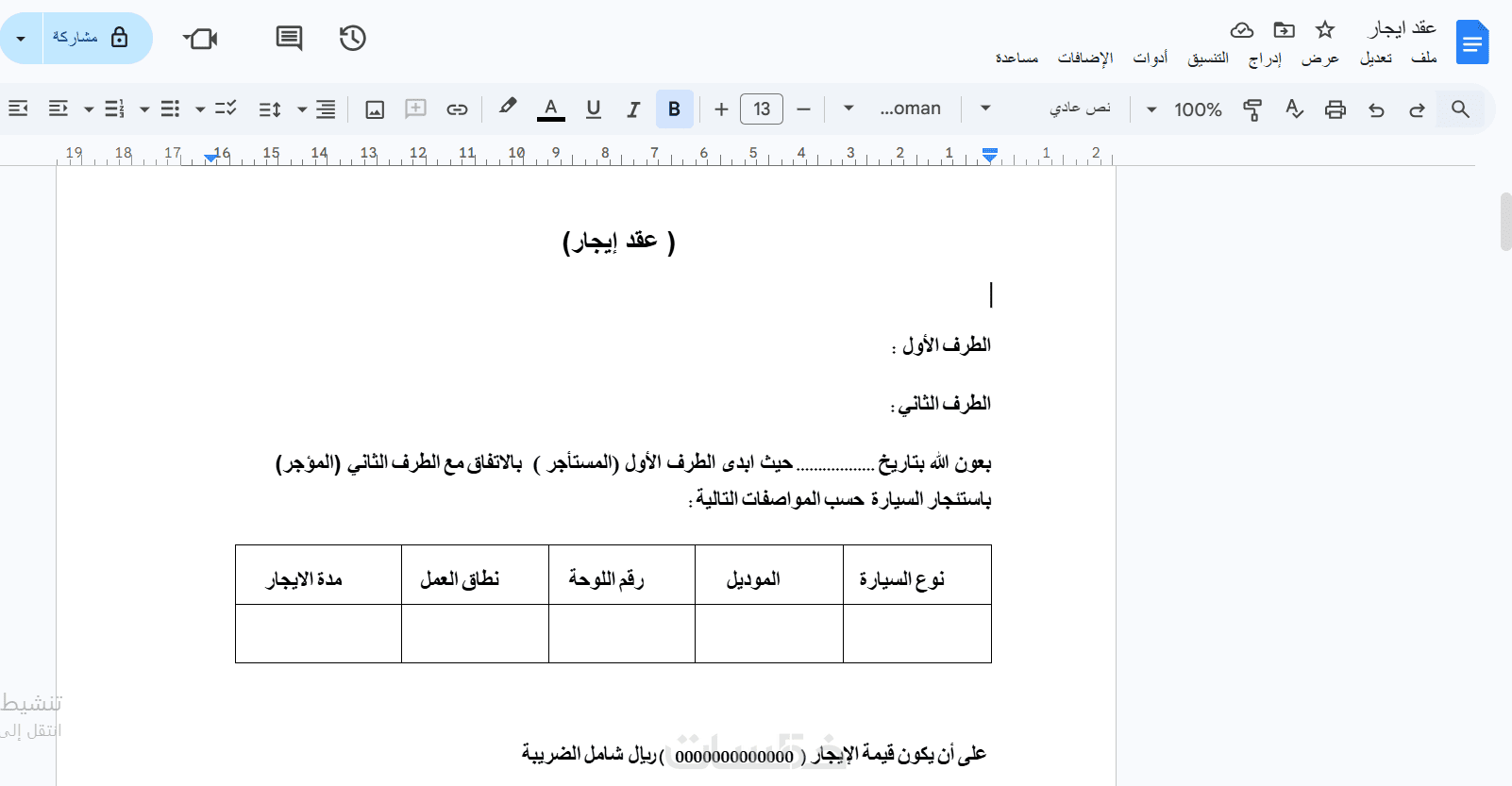Open the مساعدة menu

[x=1016, y=59]
